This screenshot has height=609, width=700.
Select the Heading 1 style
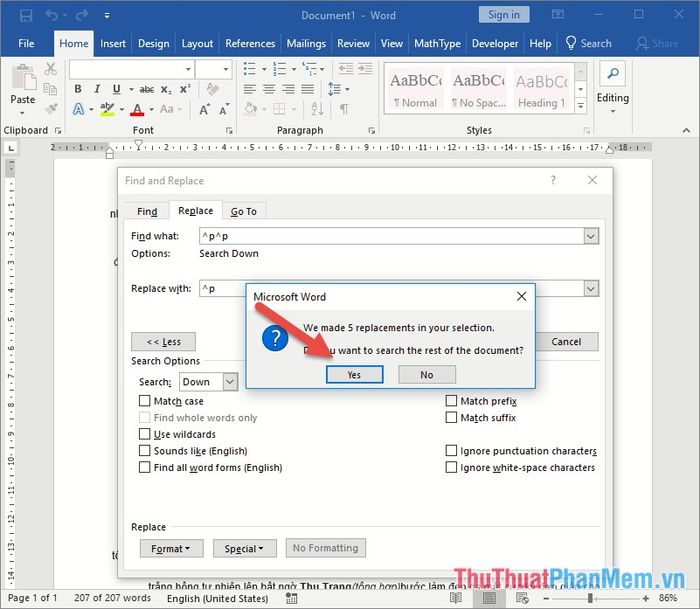click(542, 91)
